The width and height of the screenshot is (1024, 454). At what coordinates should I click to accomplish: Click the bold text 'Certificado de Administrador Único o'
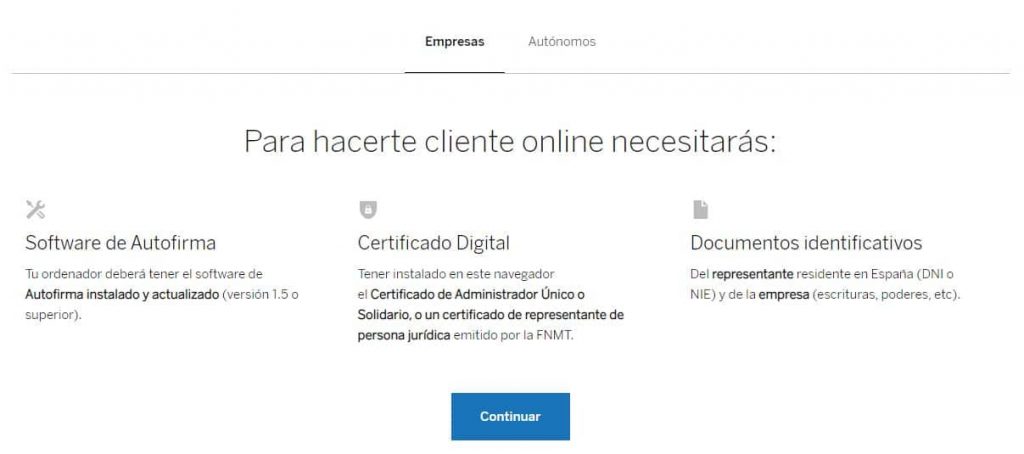(477, 295)
